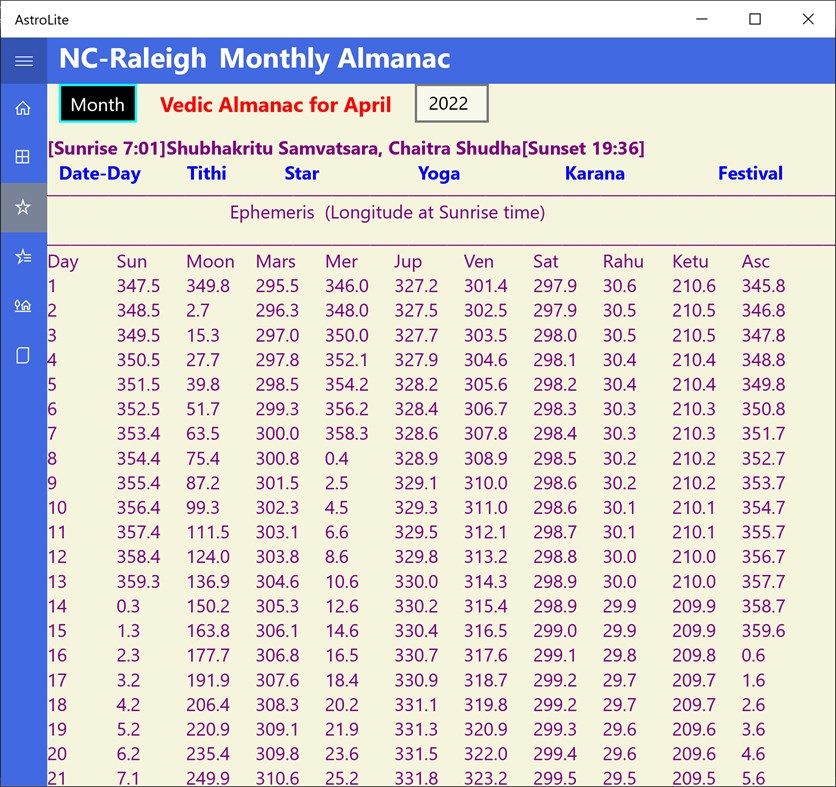Click the Rahu column header
This screenshot has width=836, height=787.
(623, 261)
